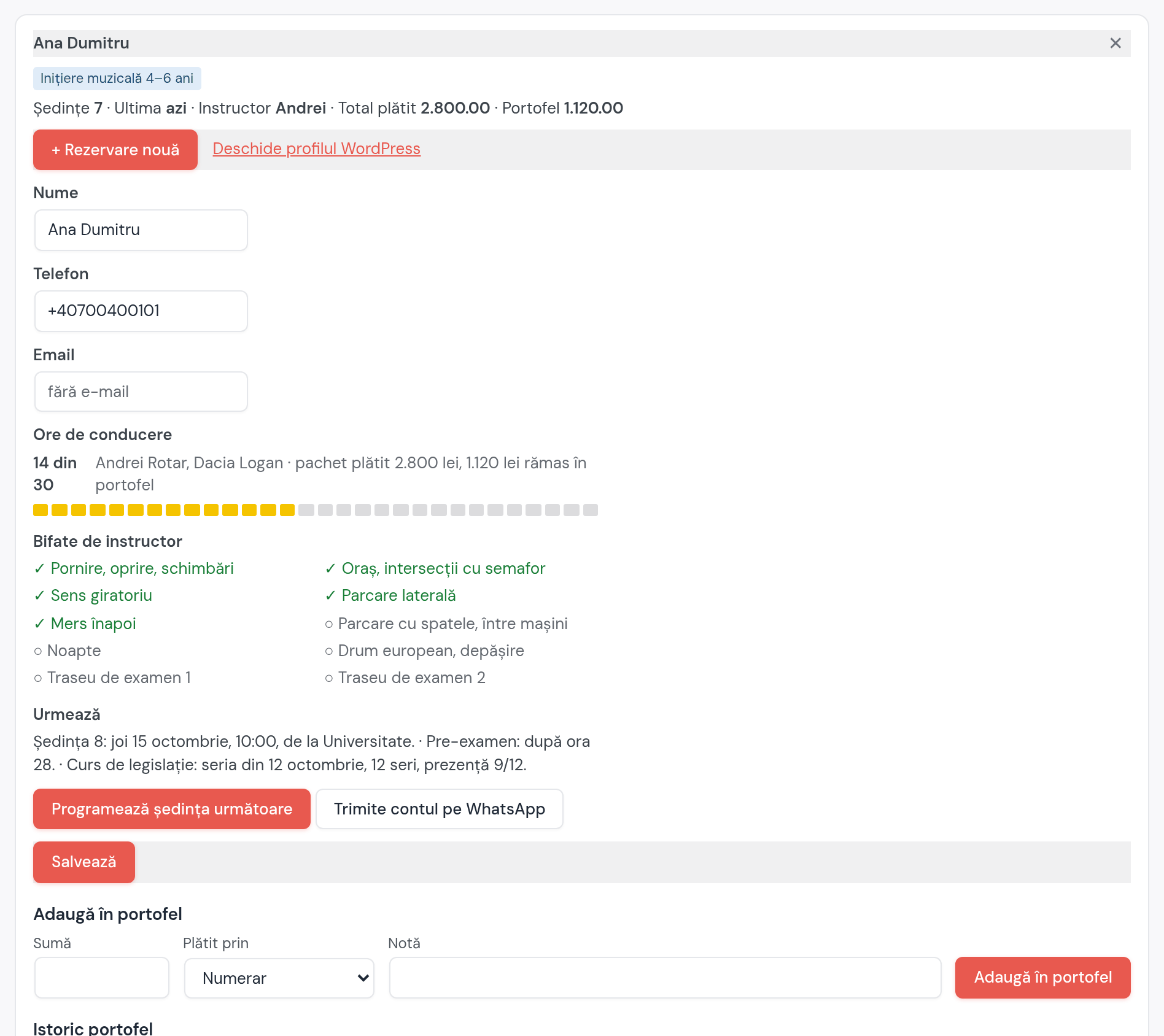
Task: Click the Total plătit 2.800.00 value
Action: pos(414,108)
